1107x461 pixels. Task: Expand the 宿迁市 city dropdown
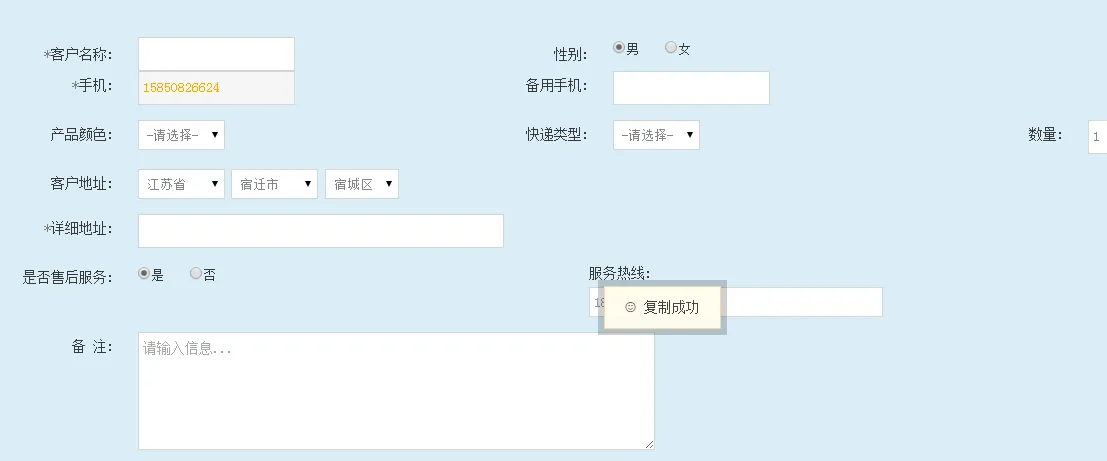(x=274, y=184)
